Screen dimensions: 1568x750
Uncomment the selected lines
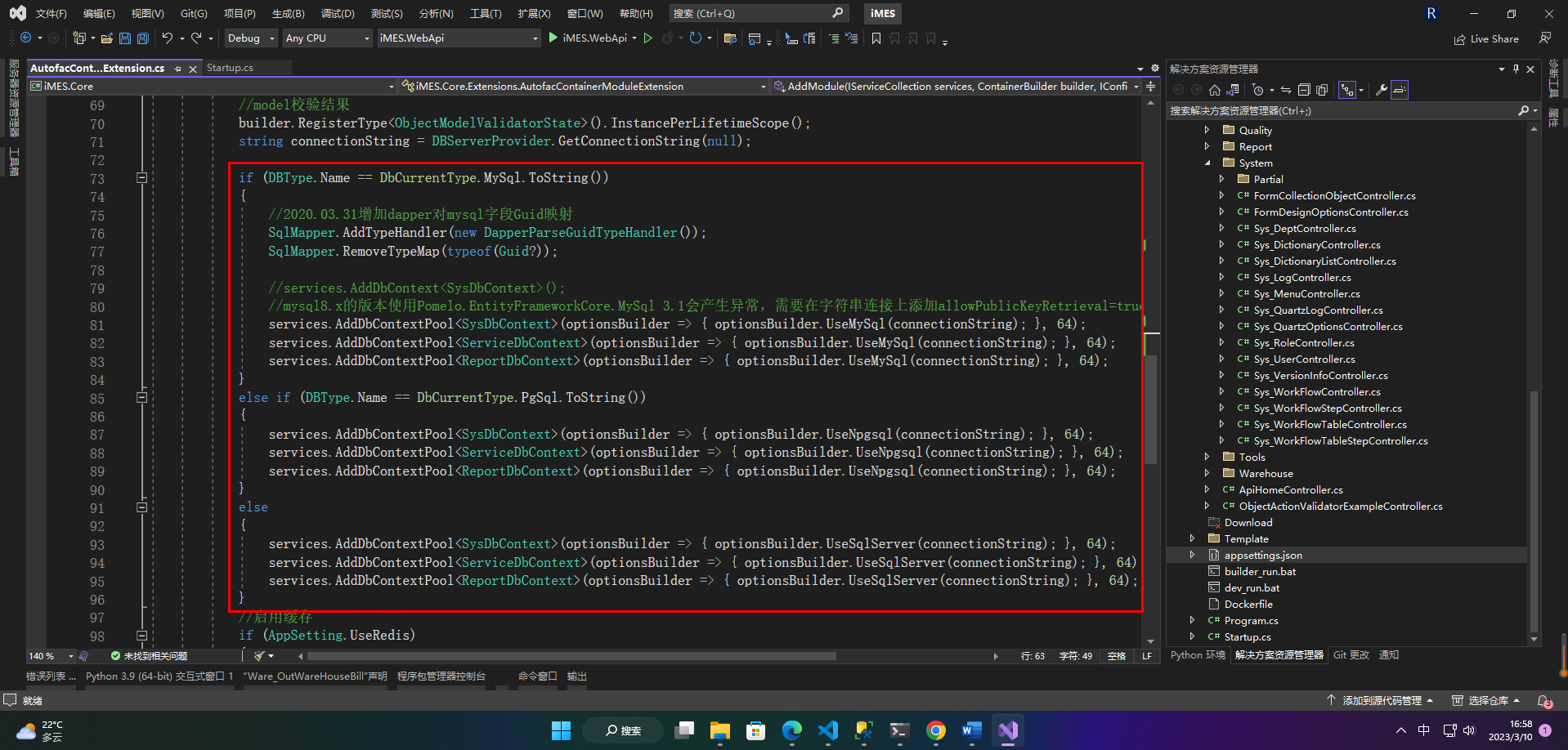(x=852, y=38)
